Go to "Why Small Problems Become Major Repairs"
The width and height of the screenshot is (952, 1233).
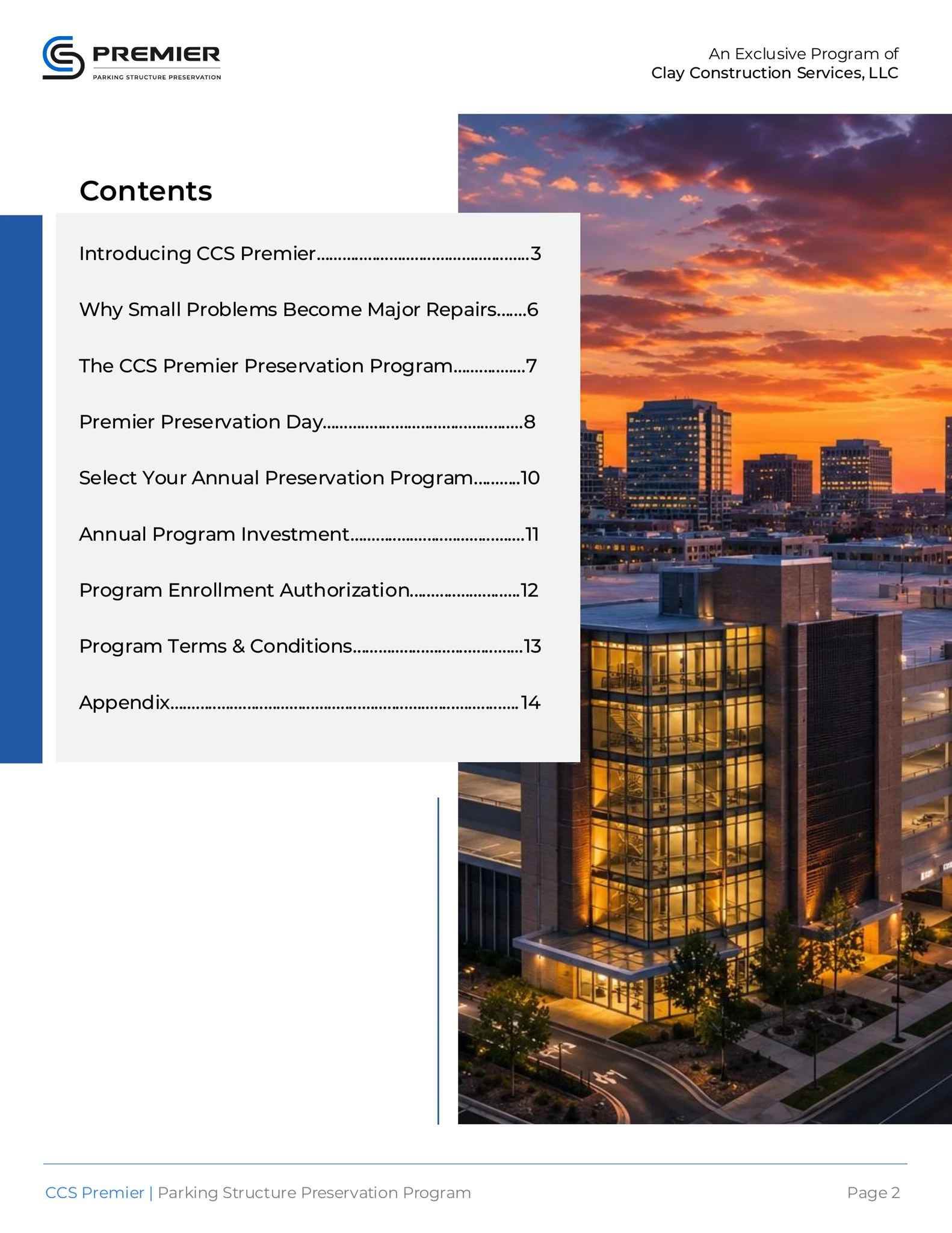(309, 309)
